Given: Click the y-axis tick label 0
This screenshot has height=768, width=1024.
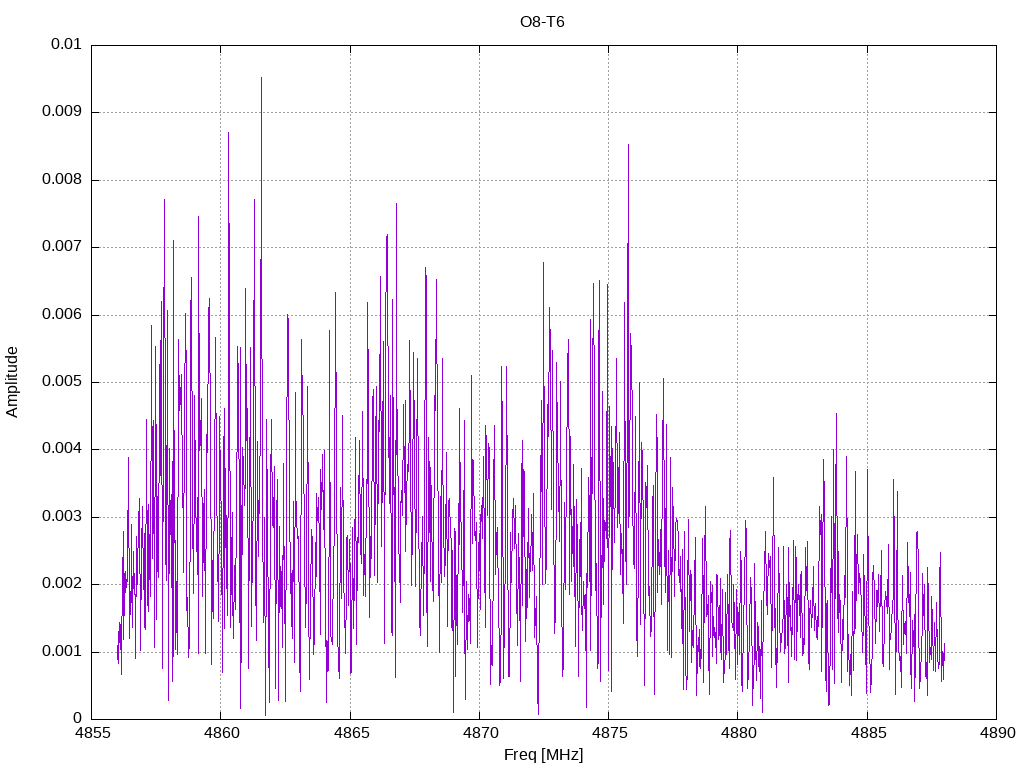Looking at the screenshot, I should (78, 718).
